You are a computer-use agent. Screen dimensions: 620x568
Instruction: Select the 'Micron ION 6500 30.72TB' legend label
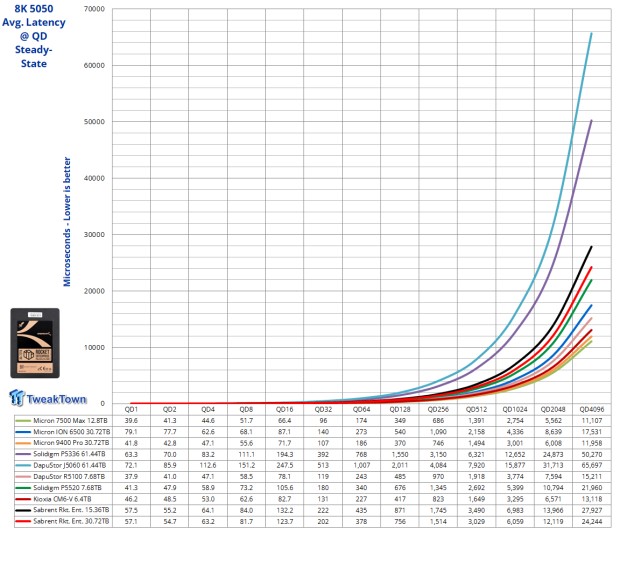coord(71,432)
